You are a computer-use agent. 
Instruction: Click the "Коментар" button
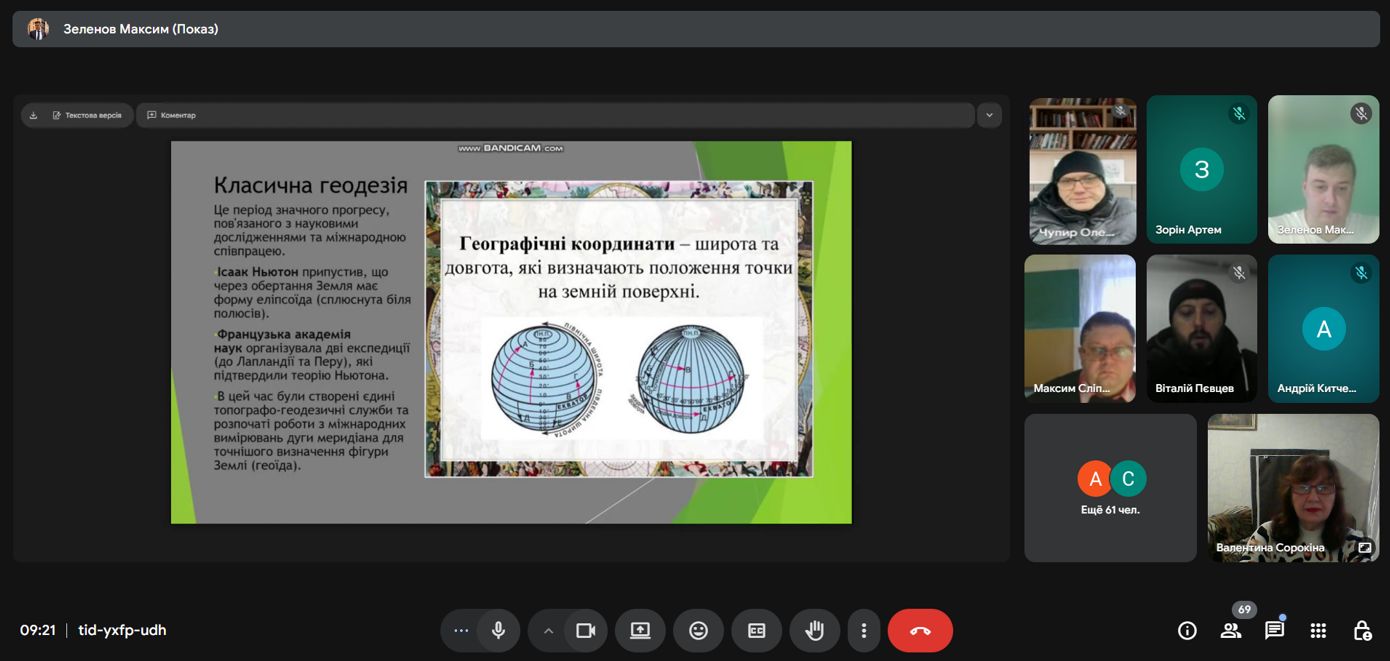tap(172, 115)
